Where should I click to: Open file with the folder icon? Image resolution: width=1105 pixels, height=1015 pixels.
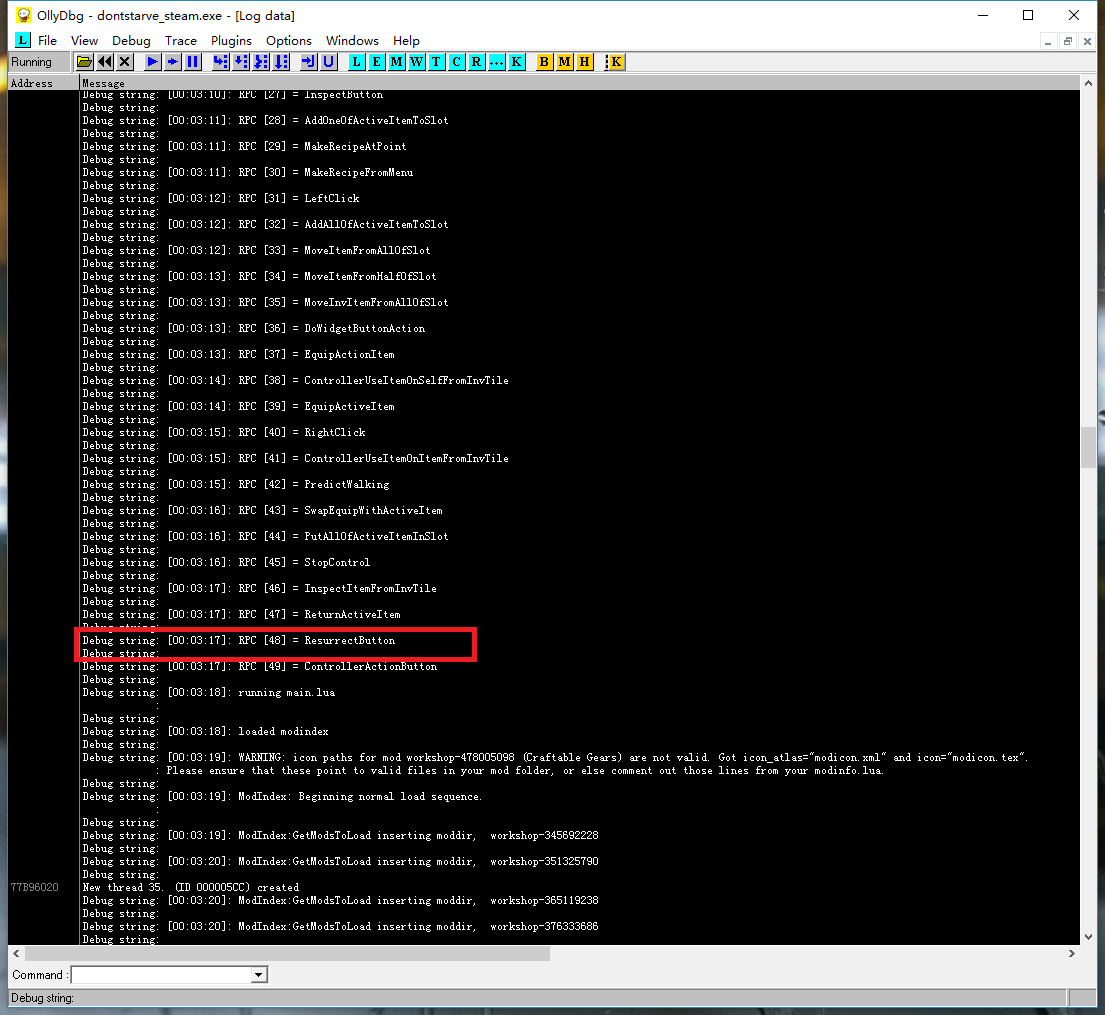coord(85,62)
